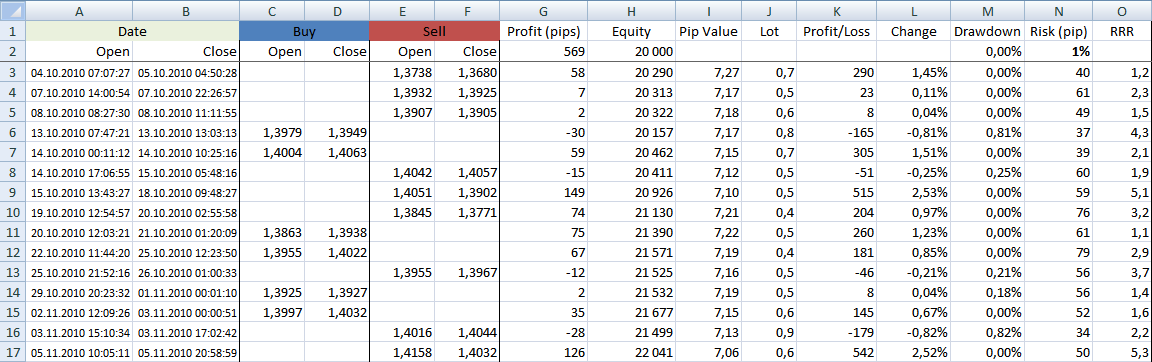Click buy open price 1,3979
Screen dimensions: 1152x362
point(272,132)
